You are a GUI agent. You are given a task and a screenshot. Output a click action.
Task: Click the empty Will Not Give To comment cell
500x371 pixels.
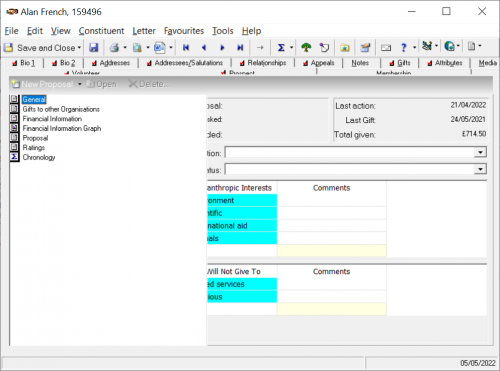click(x=332, y=309)
